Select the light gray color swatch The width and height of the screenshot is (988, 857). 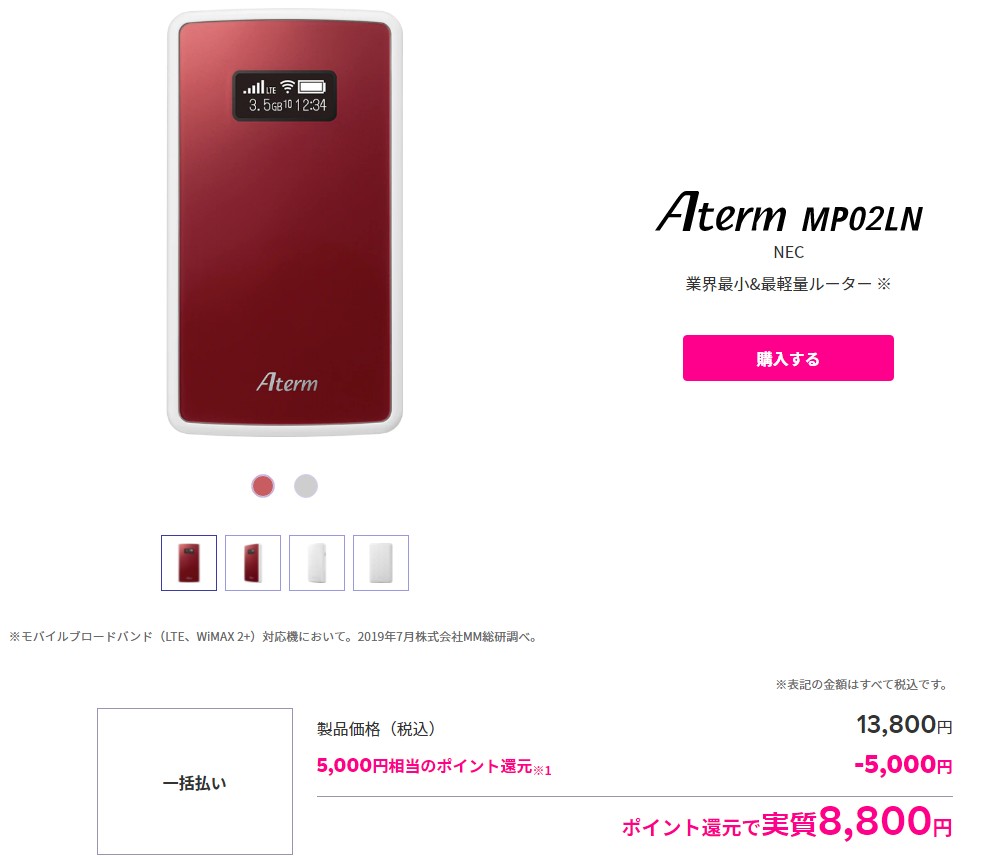point(306,486)
